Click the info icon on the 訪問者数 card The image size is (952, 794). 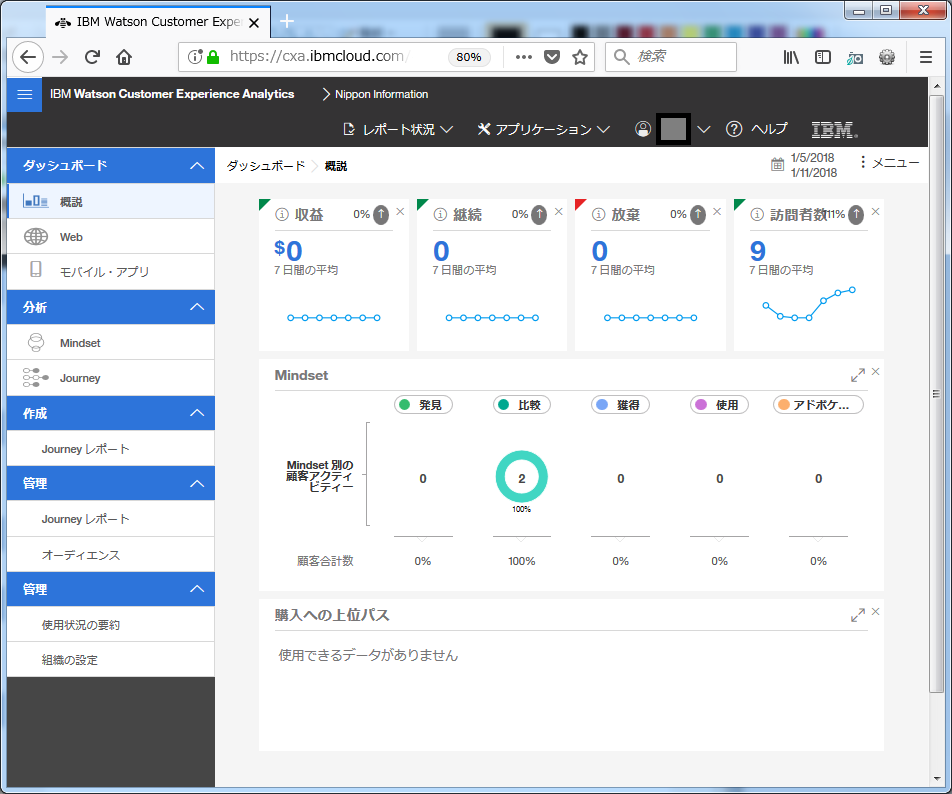click(757, 215)
